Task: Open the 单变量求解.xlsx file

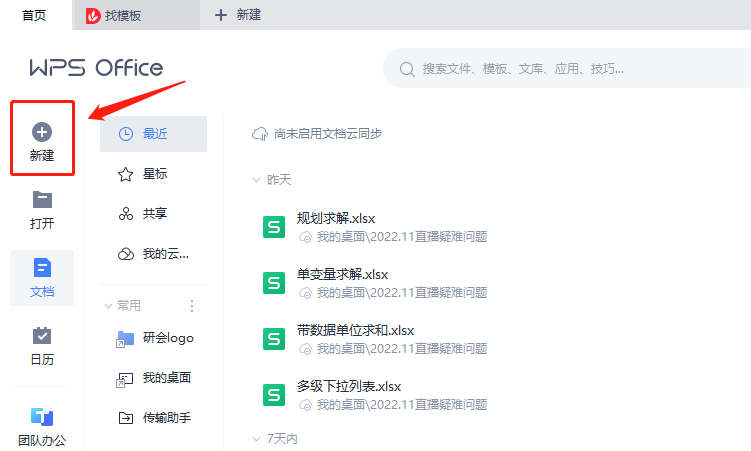Action: (x=342, y=275)
